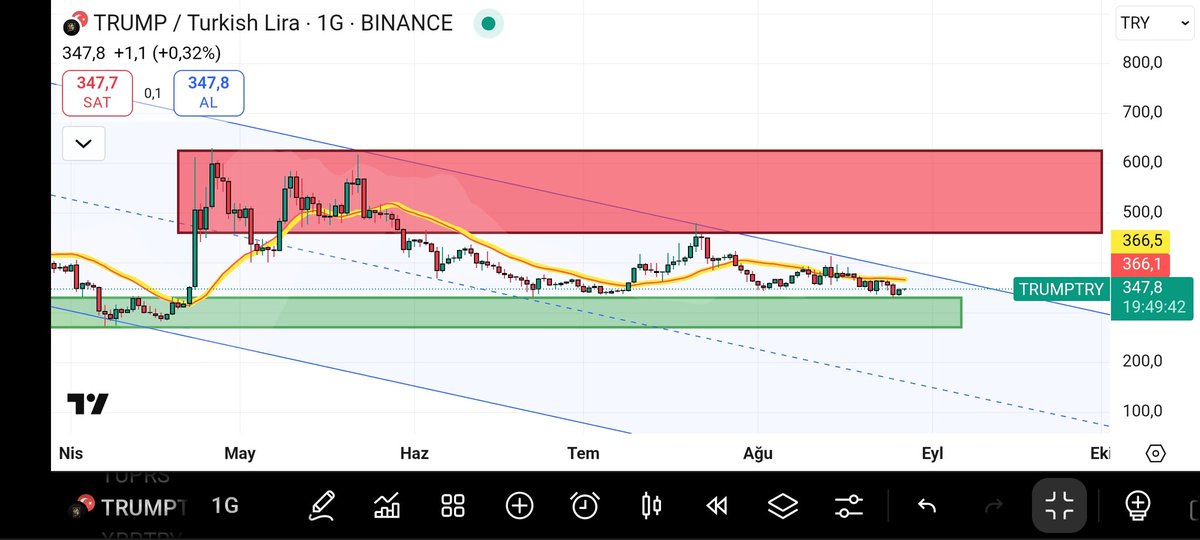Viewport: 1200px width, 540px height.
Task: Start bar replay with the rewind icon
Action: pyautogui.click(x=716, y=506)
